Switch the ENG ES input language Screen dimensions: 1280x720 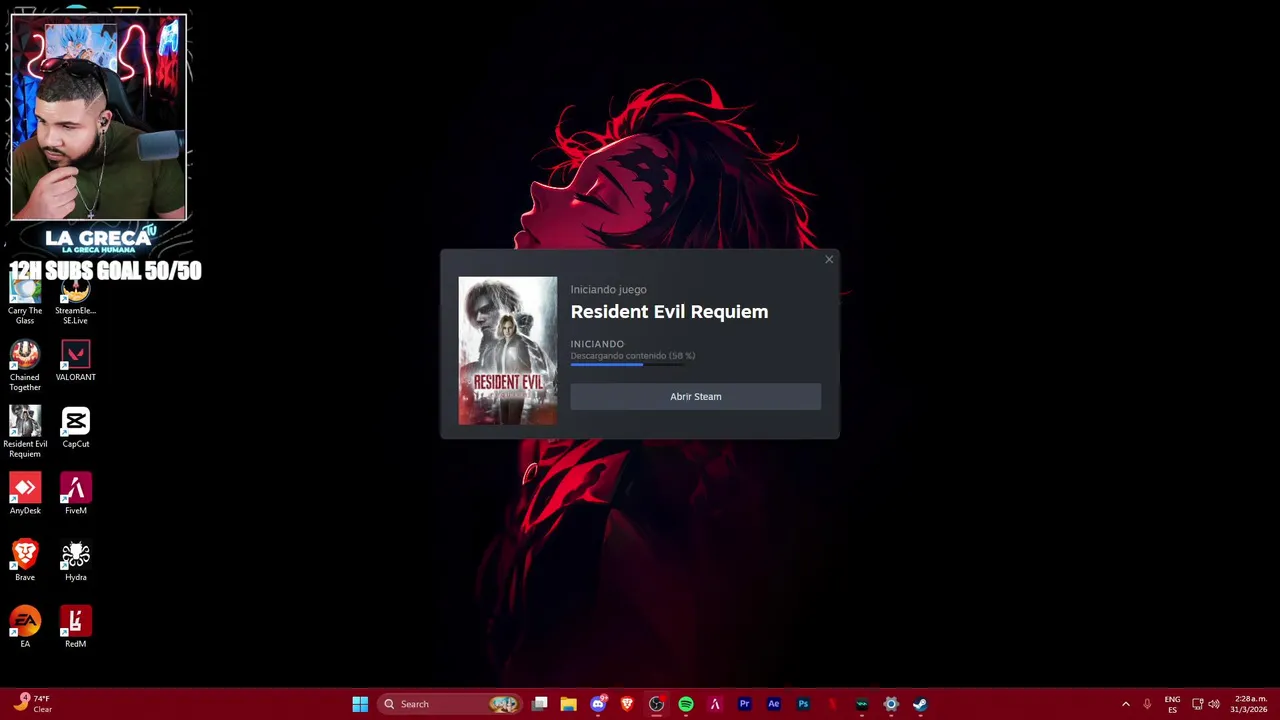pyautogui.click(x=1172, y=704)
